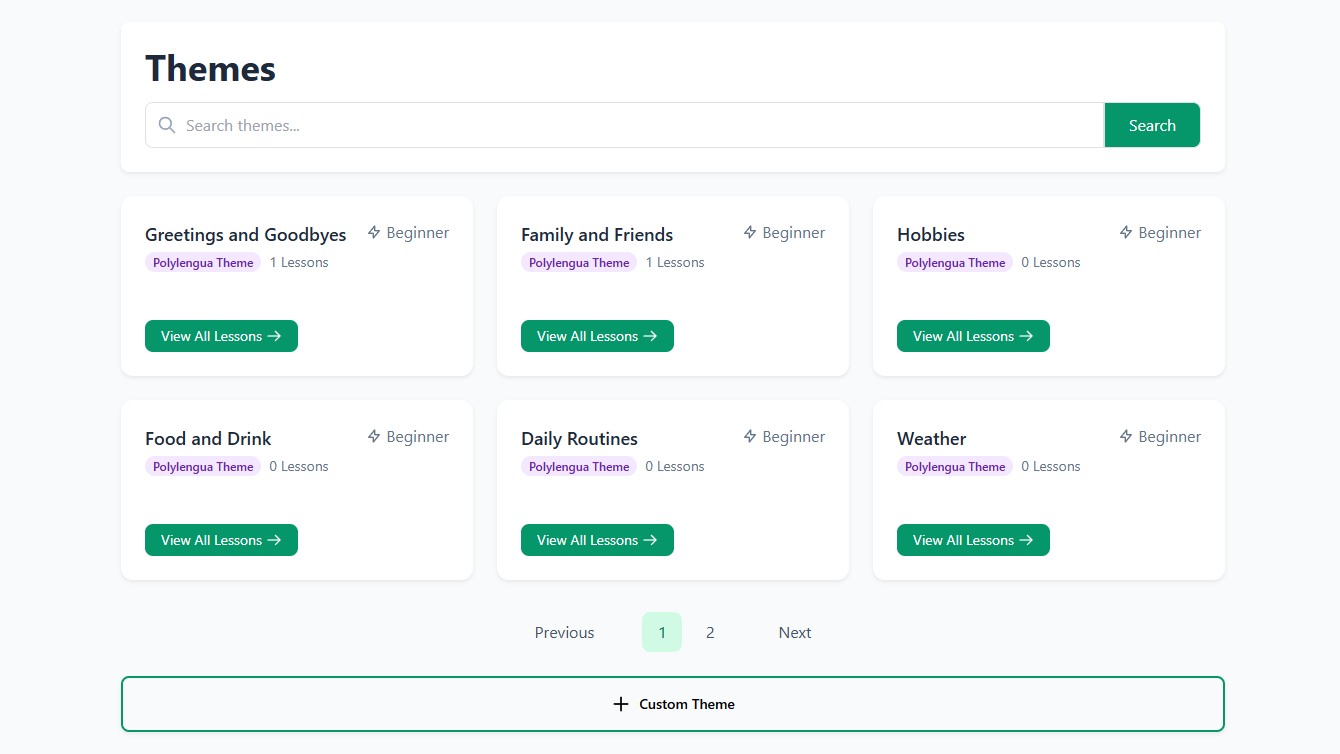The image size is (1340, 754).
Task: View all lessons in Hobbies theme
Action: click(x=973, y=336)
